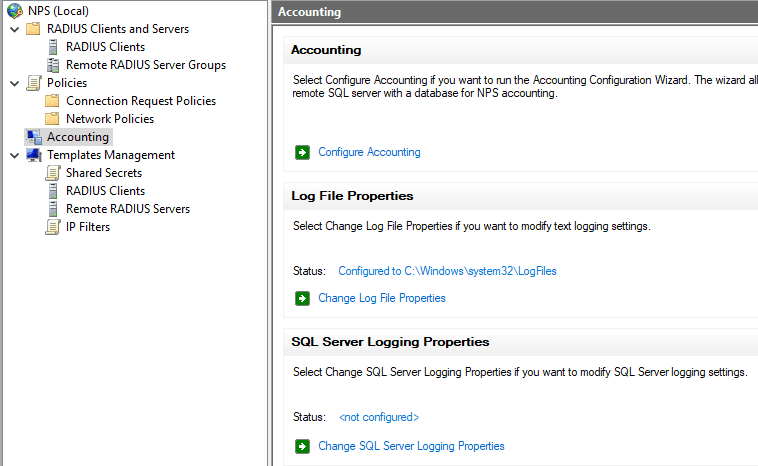The width and height of the screenshot is (758, 466).
Task: Click the Remote RADIUS Server Groups icon
Action: pos(53,65)
